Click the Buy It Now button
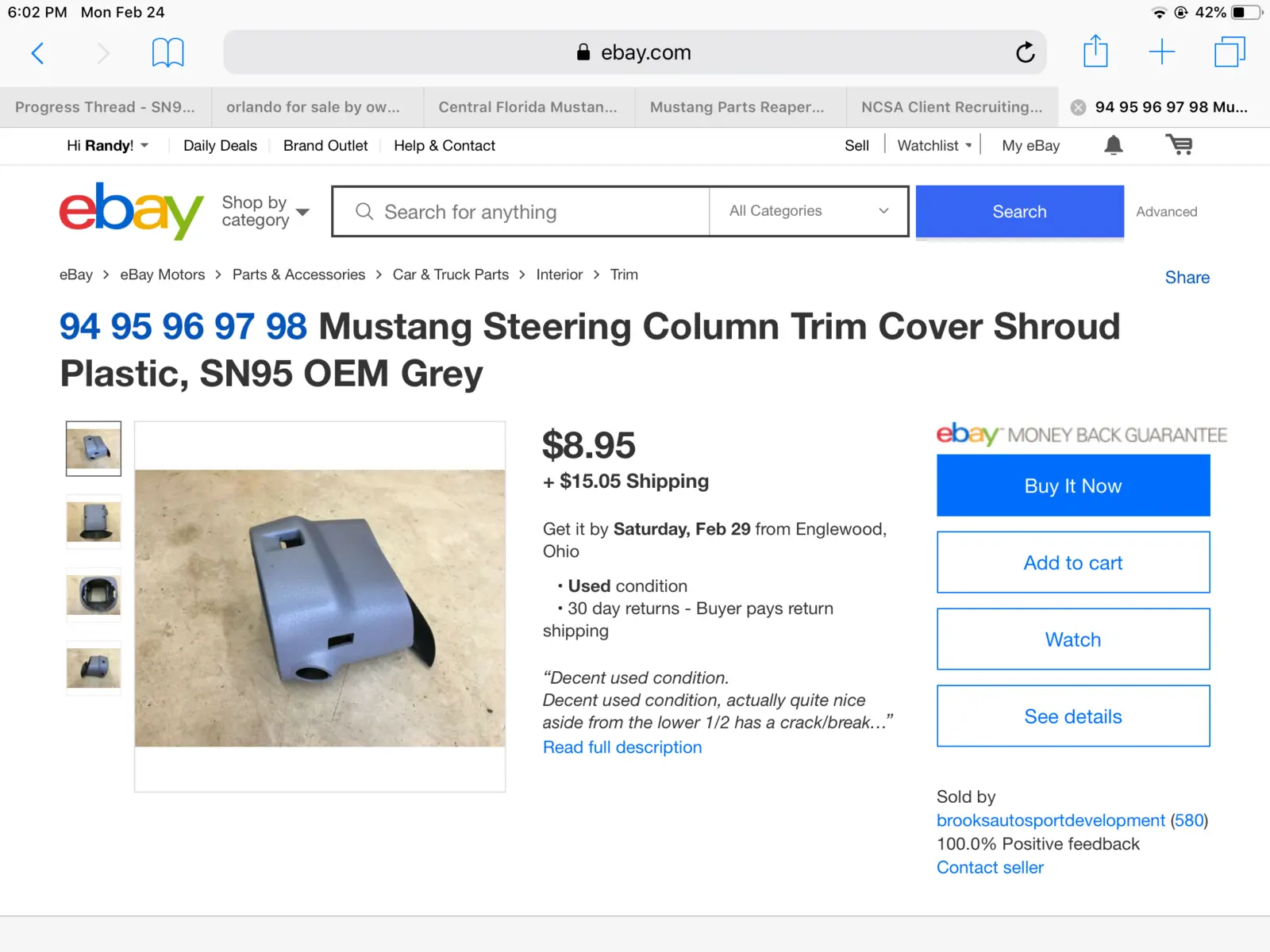Image resolution: width=1270 pixels, height=952 pixels. 1073,486
